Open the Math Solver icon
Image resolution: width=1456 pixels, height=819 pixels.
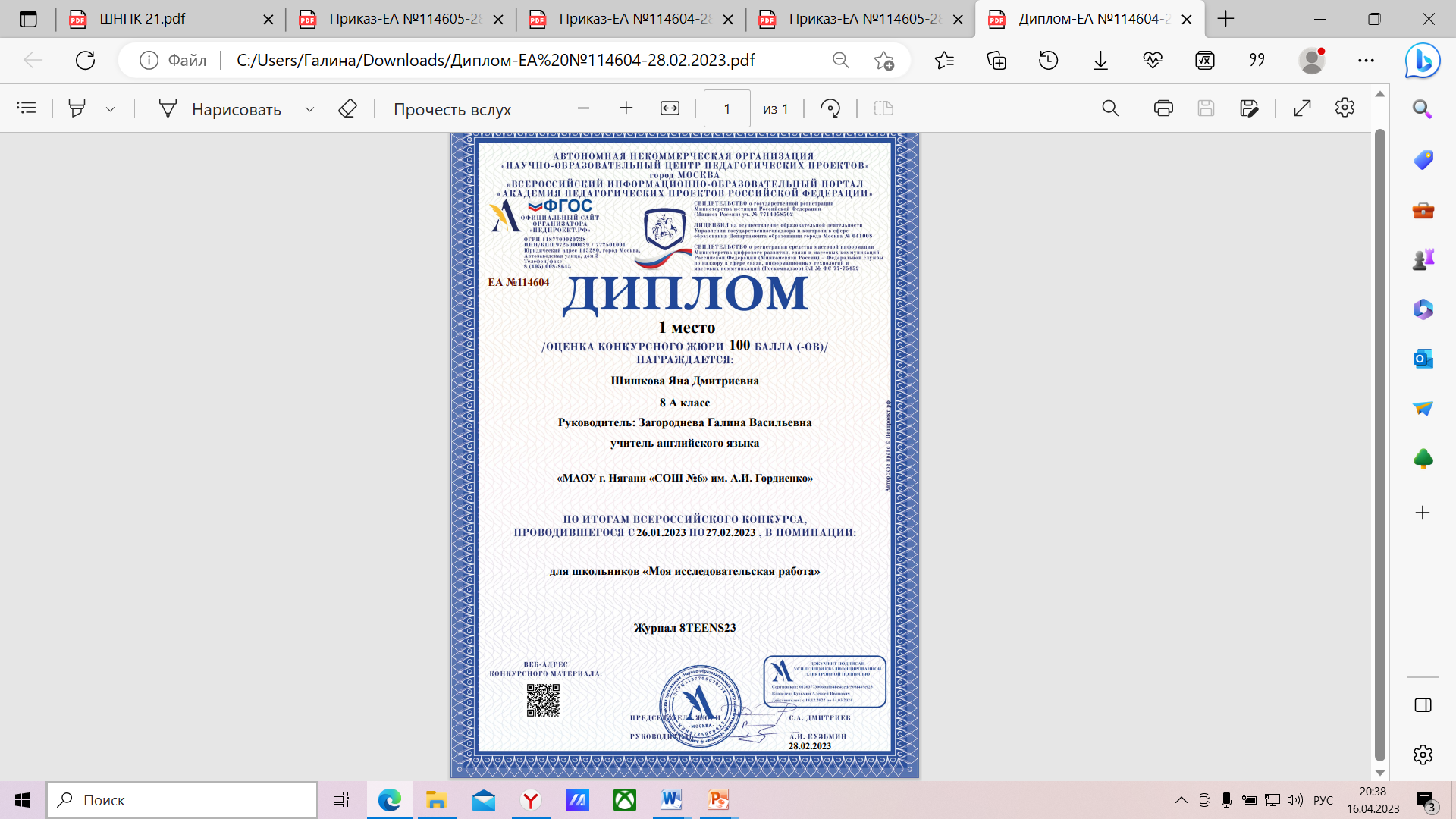[x=1205, y=60]
